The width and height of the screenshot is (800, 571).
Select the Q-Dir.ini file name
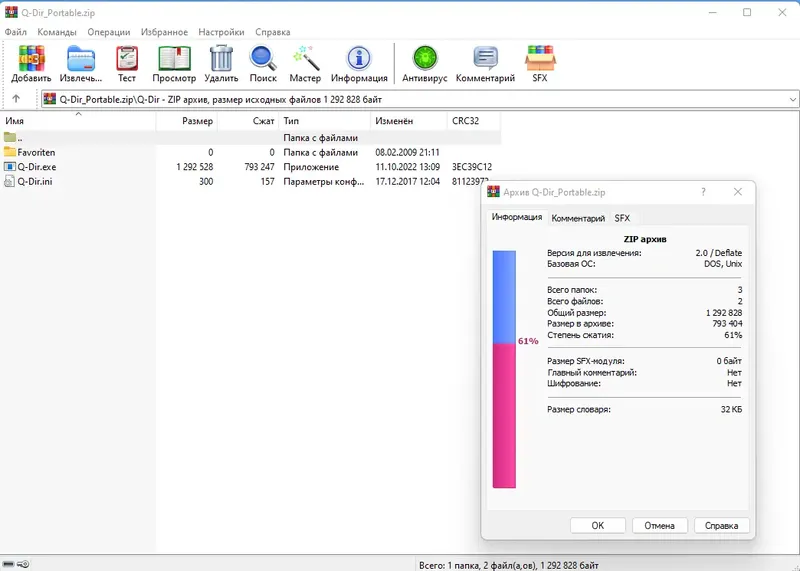click(x=35, y=181)
